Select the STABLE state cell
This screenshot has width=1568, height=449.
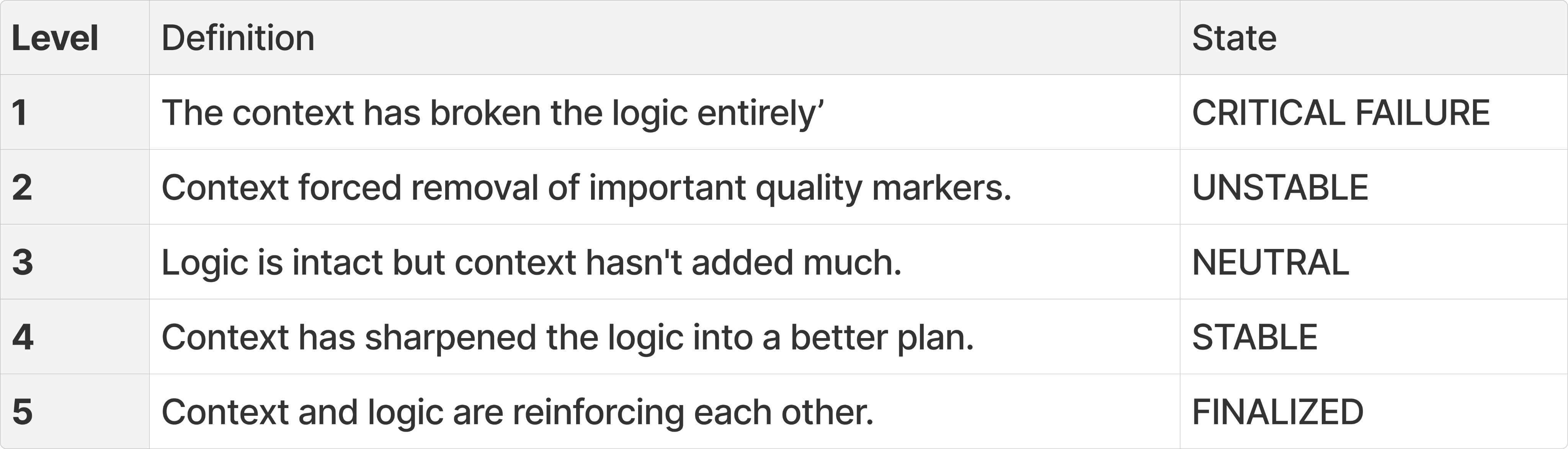click(x=1254, y=337)
